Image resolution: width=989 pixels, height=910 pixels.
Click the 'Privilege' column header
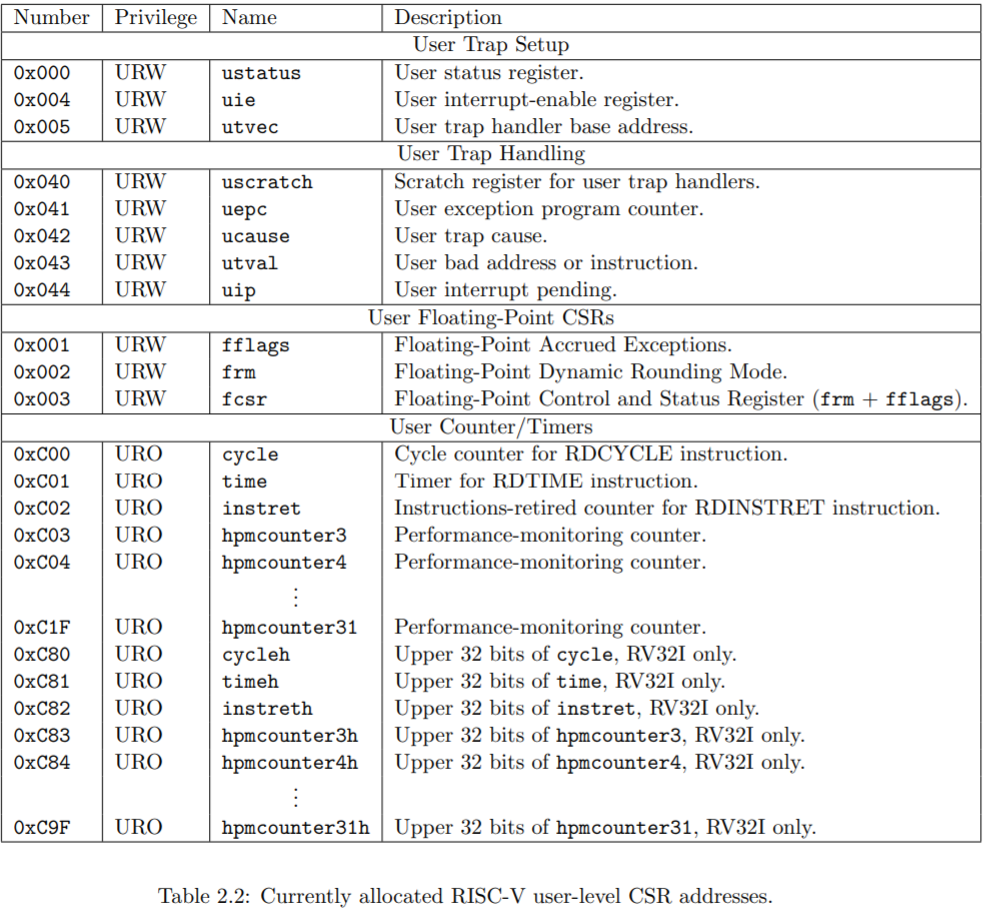(156, 18)
